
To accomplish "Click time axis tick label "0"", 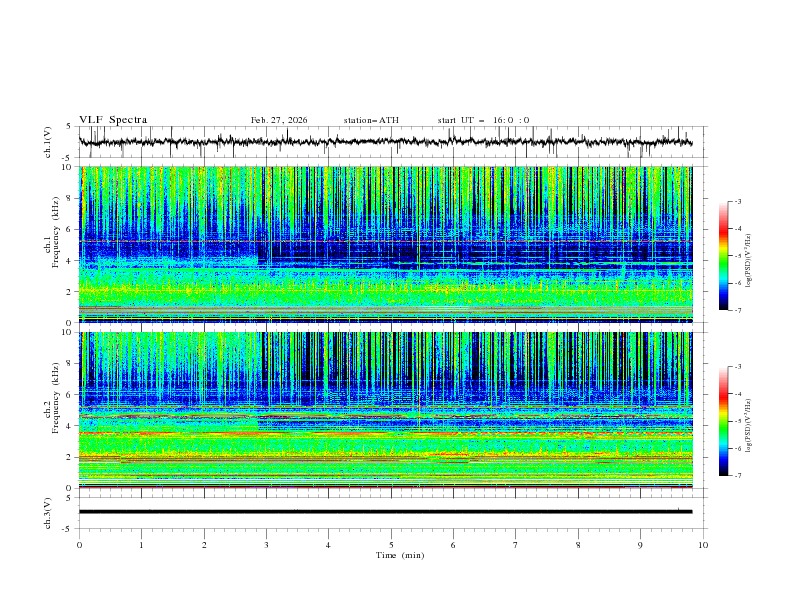I will click(x=79, y=545).
